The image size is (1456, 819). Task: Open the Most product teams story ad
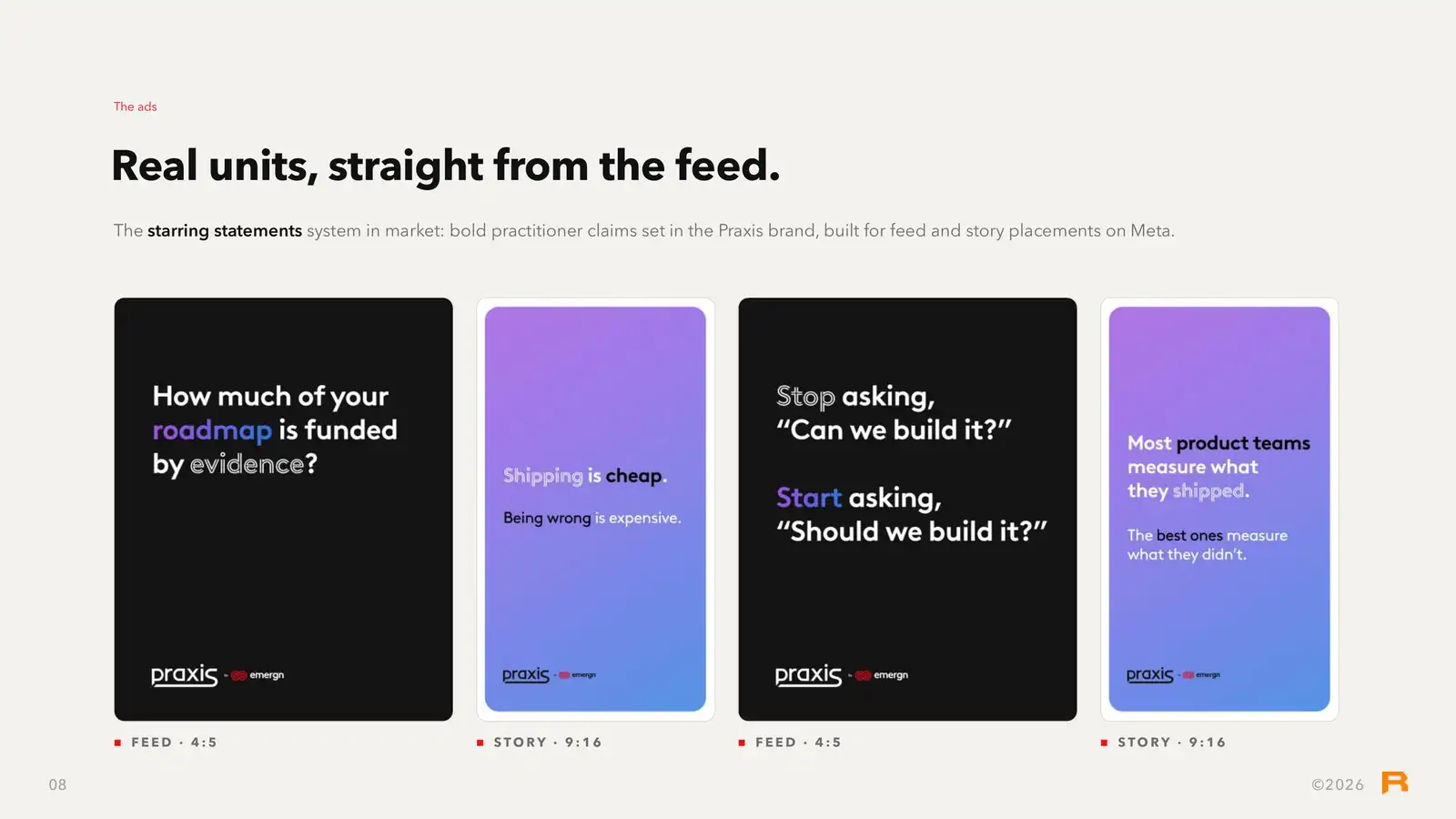(x=1219, y=510)
